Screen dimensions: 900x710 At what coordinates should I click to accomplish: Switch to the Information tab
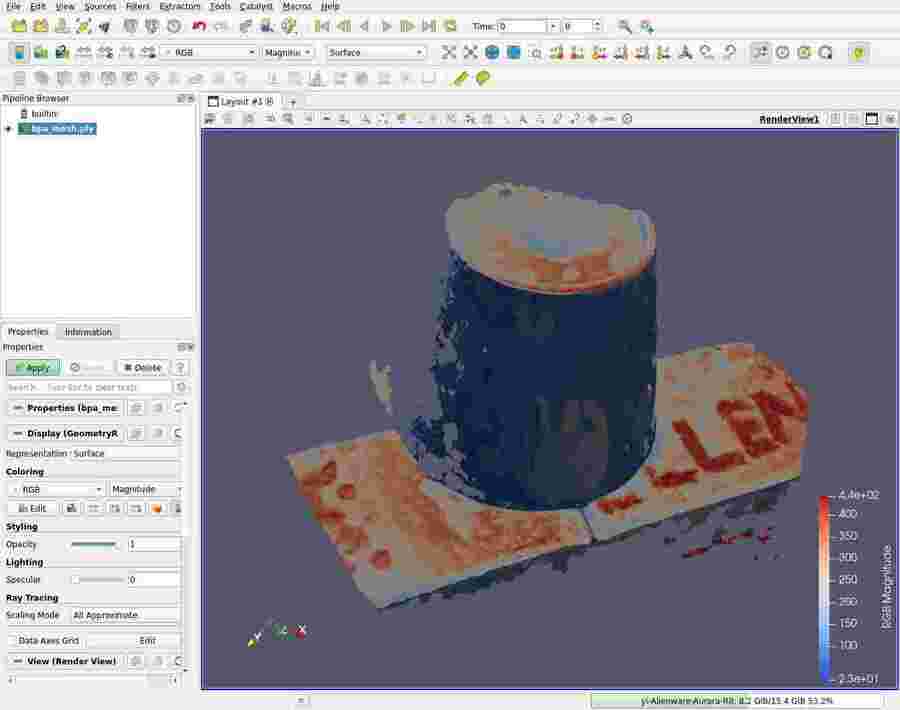click(x=88, y=332)
